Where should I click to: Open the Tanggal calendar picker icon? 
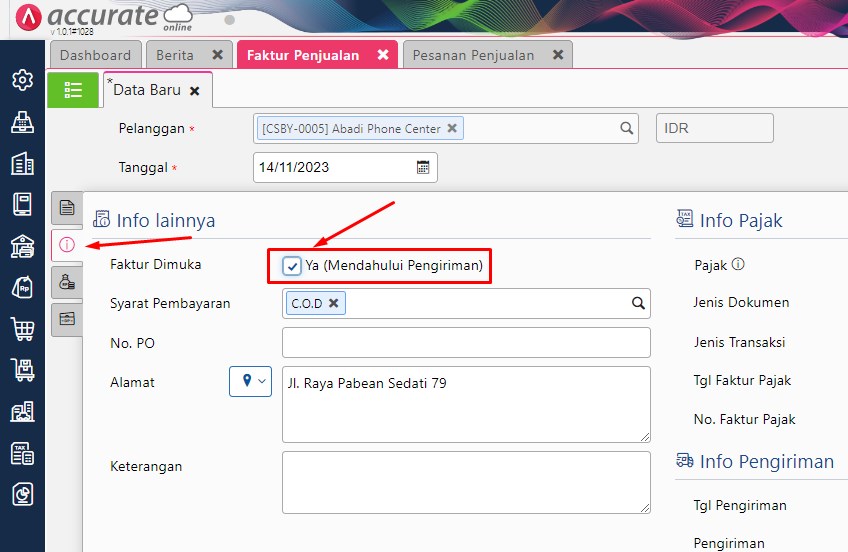[423, 167]
